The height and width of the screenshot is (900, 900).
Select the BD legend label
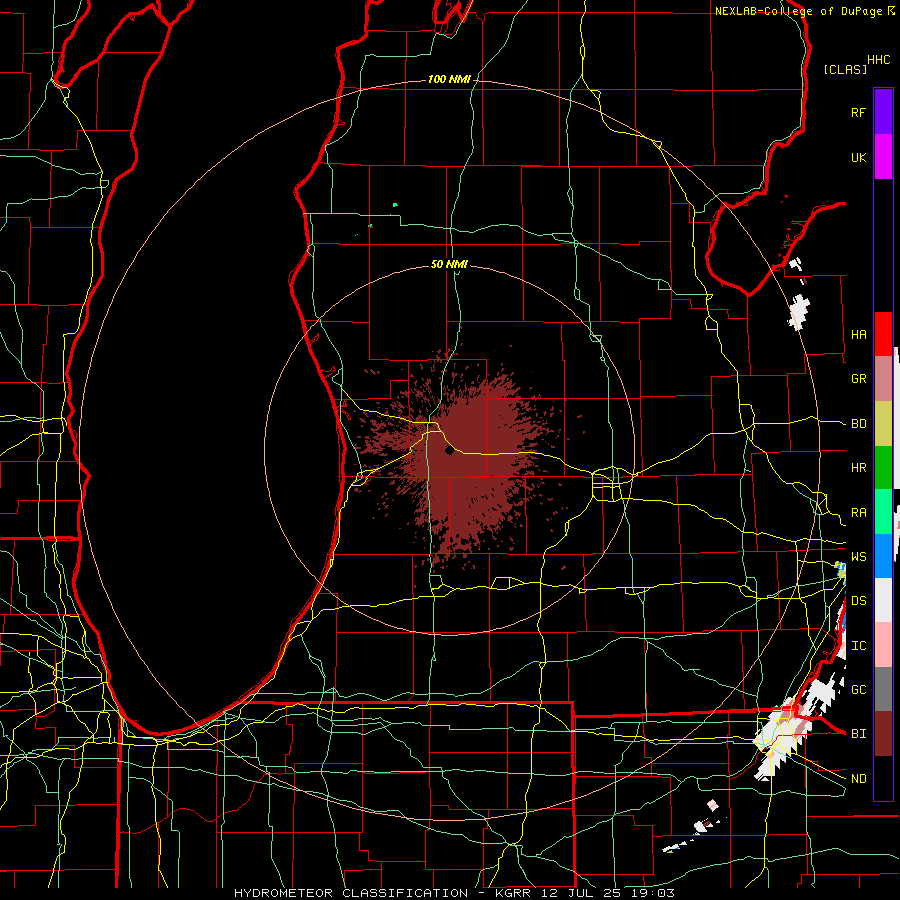point(858,424)
